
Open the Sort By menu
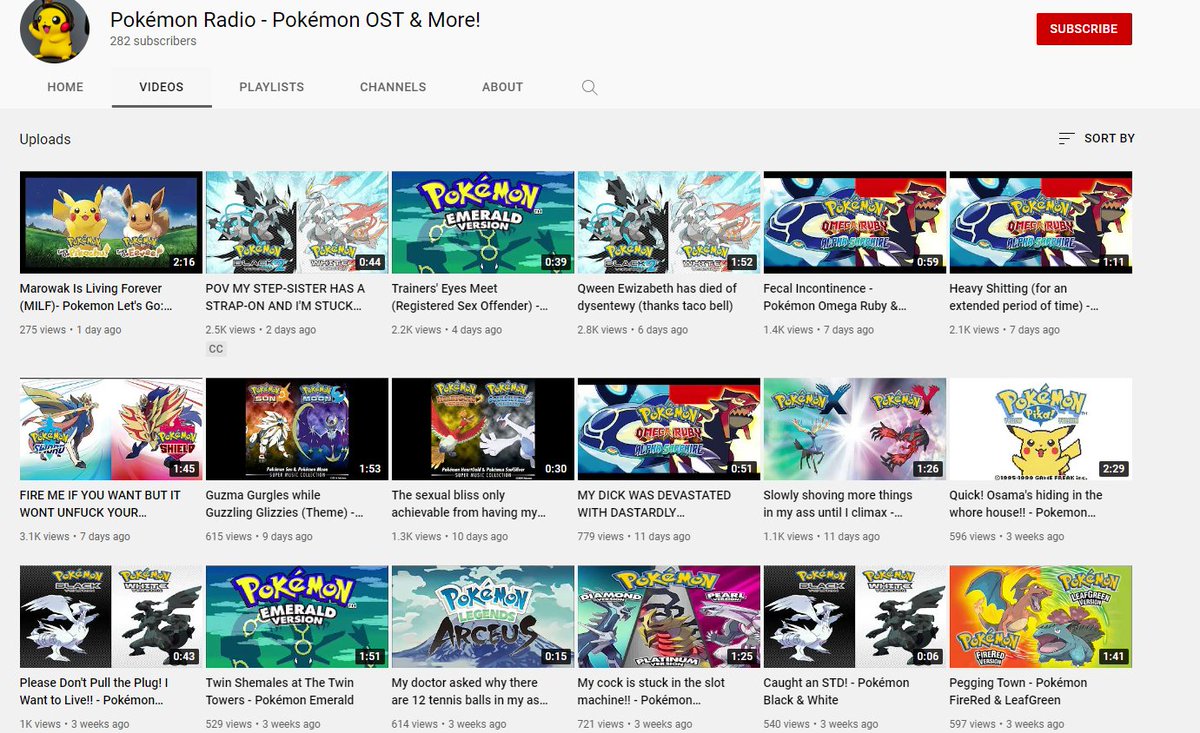tap(1096, 138)
